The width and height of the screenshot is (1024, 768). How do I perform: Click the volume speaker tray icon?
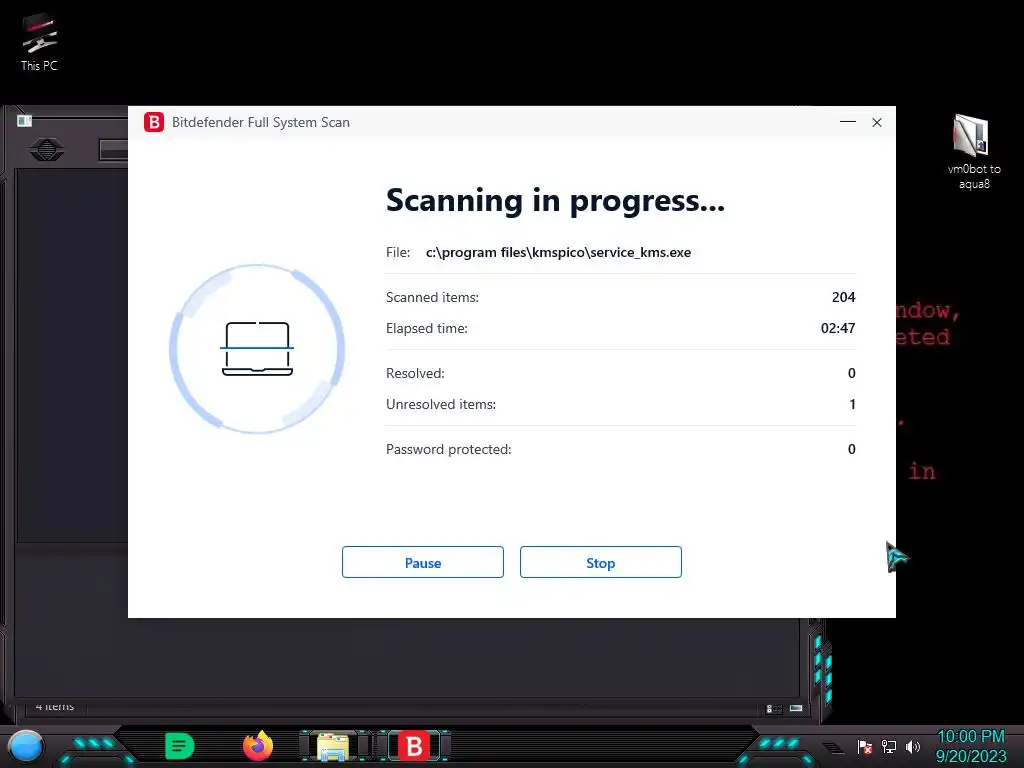pos(913,747)
